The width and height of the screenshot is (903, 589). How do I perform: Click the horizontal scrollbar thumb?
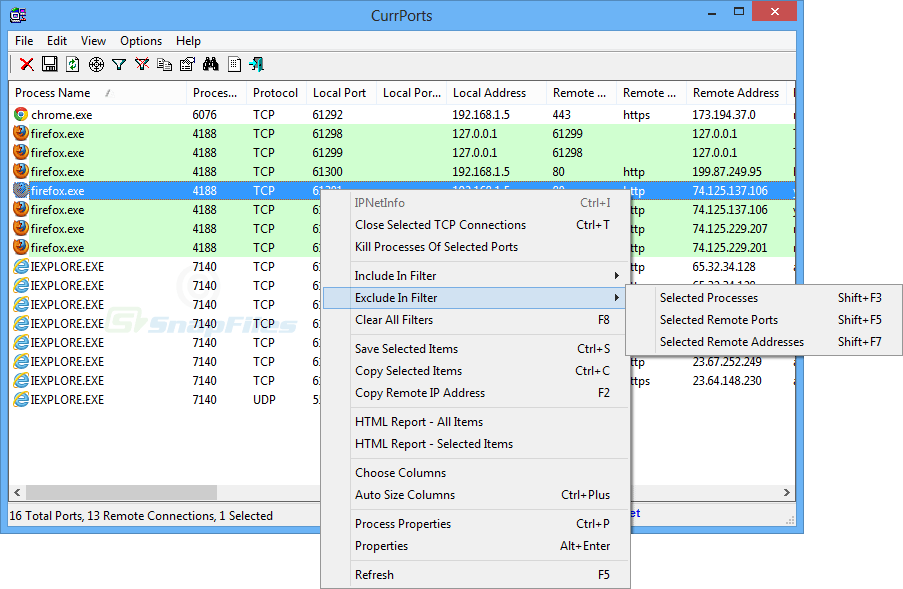point(121,492)
